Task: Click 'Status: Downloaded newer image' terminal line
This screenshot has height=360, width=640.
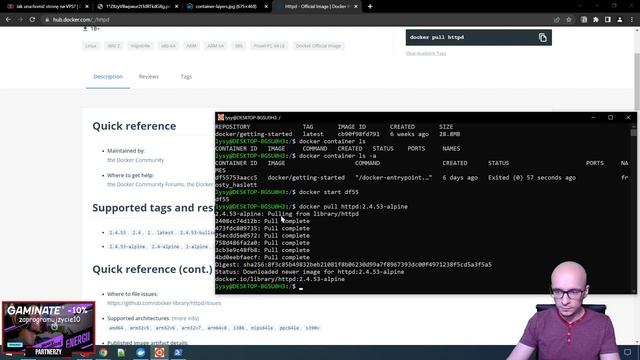Action: 309,272
